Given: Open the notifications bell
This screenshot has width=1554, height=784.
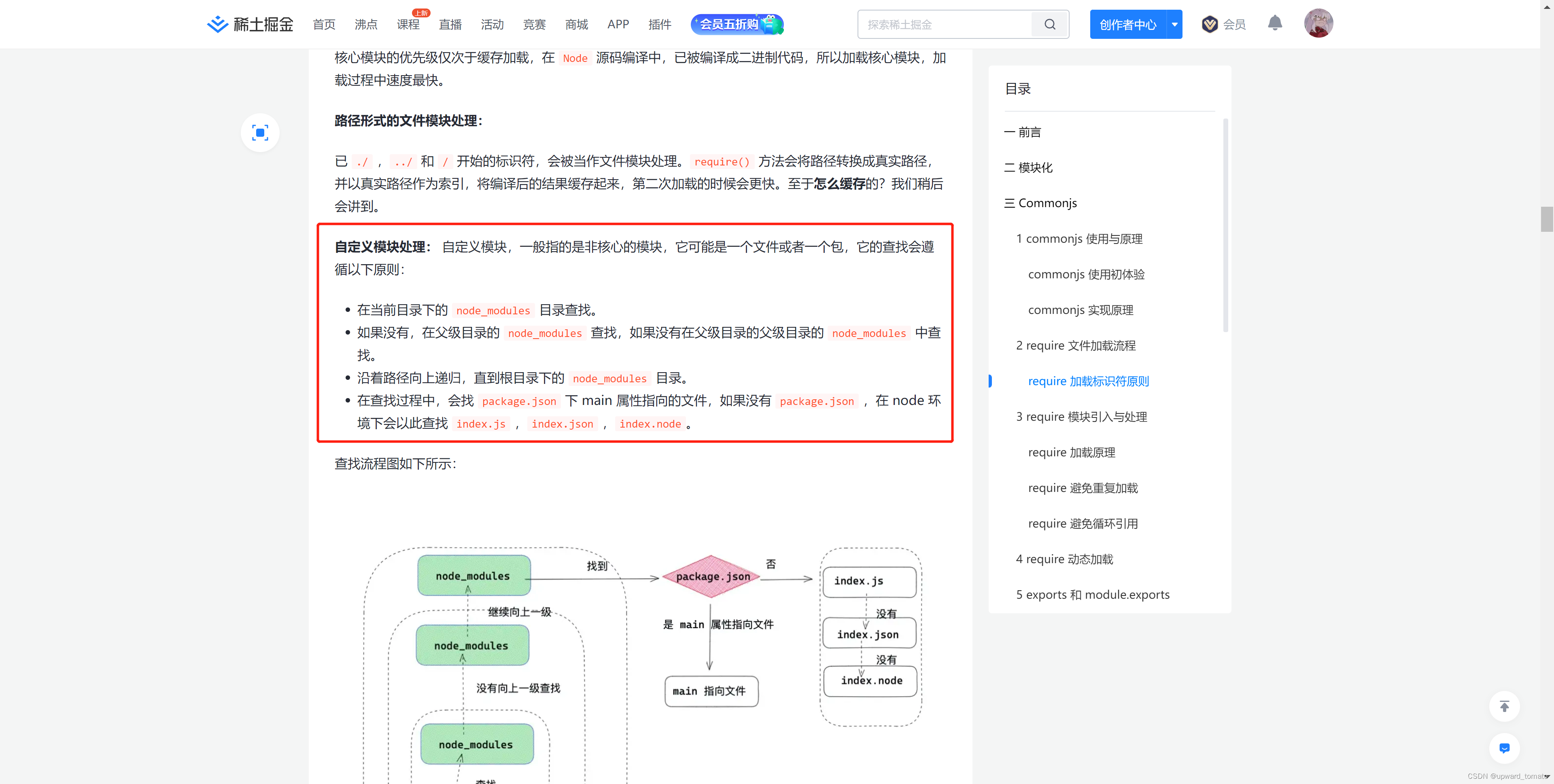Looking at the screenshot, I should pos(1274,23).
